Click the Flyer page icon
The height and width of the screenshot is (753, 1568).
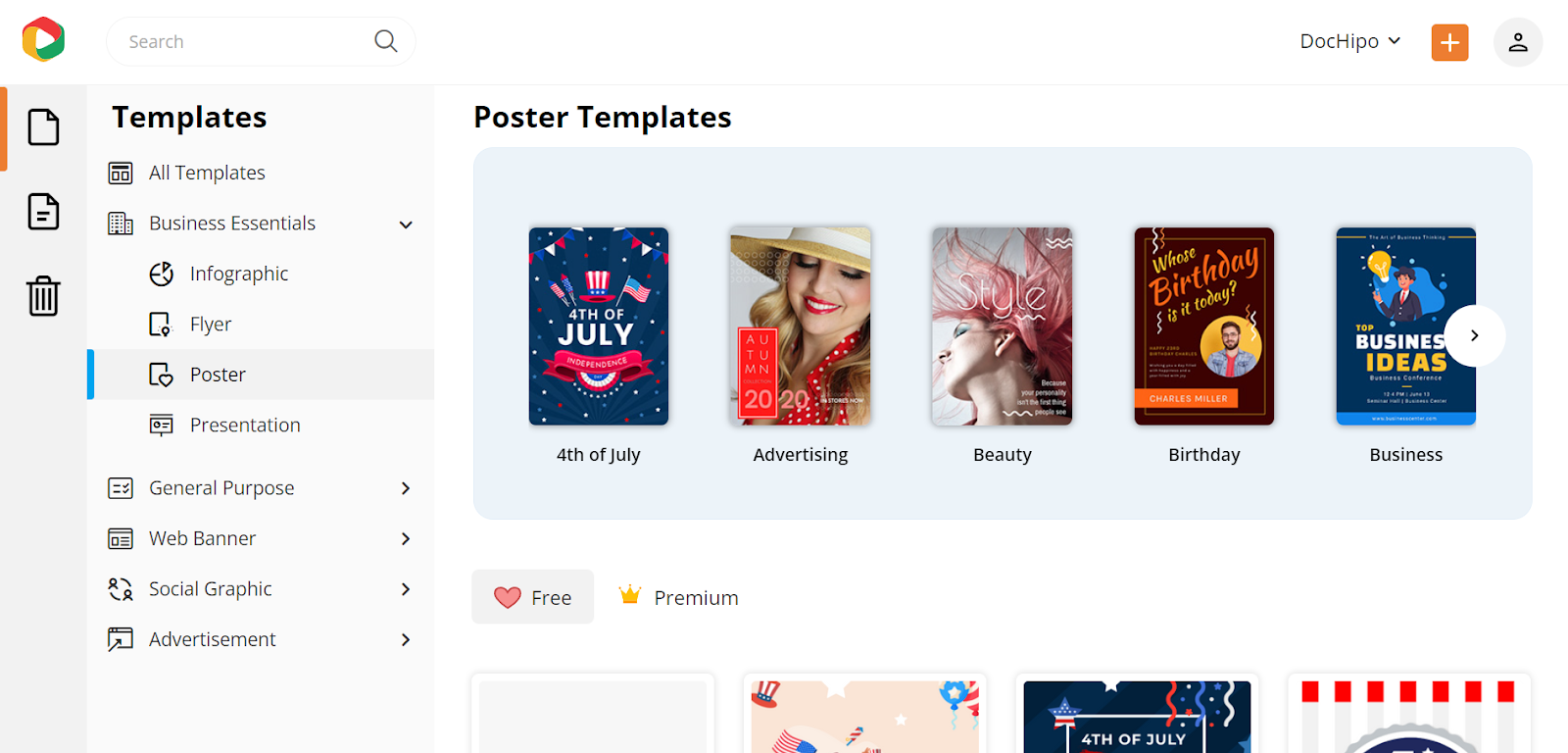tap(161, 325)
